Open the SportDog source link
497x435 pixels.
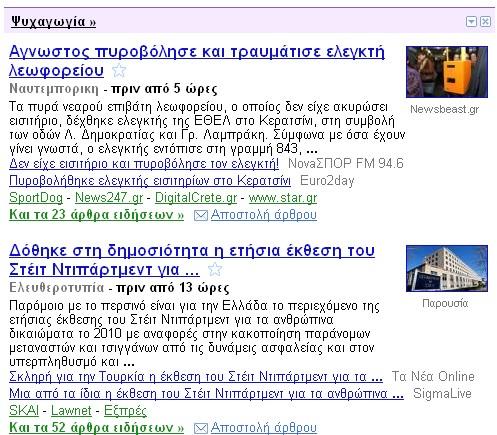tap(36, 198)
